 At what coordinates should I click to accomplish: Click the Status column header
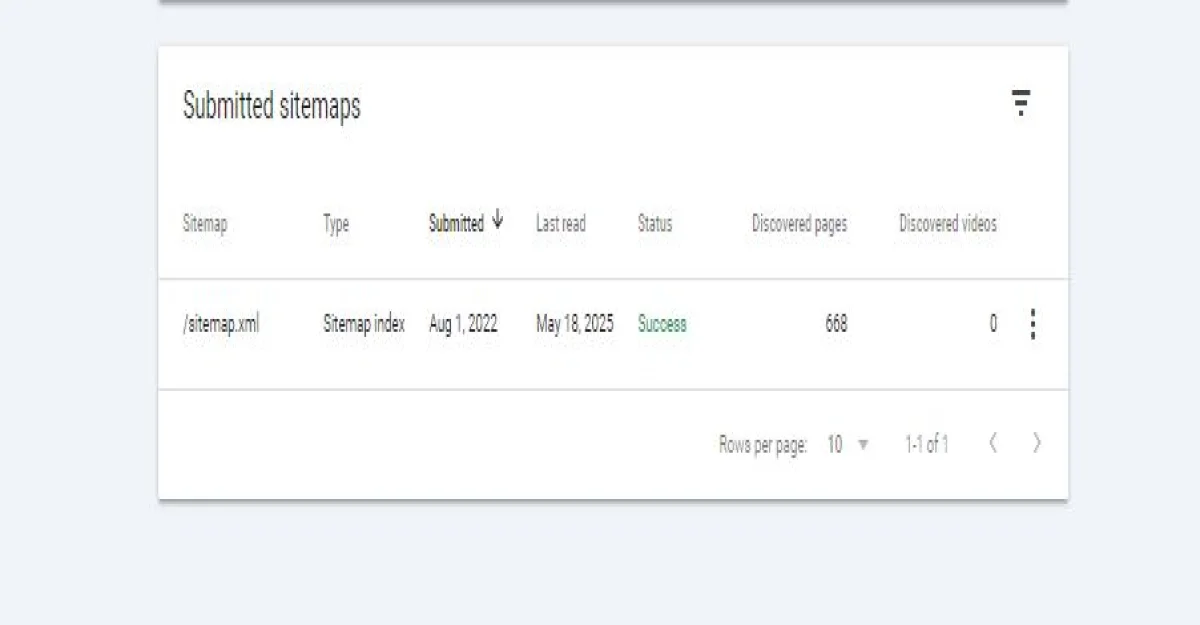(655, 224)
